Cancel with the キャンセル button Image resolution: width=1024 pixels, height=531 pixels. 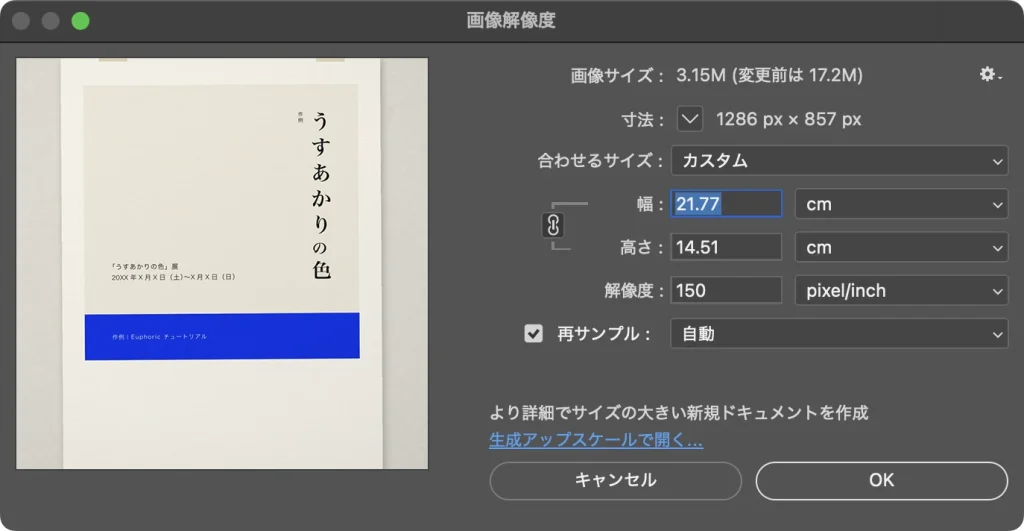point(615,481)
